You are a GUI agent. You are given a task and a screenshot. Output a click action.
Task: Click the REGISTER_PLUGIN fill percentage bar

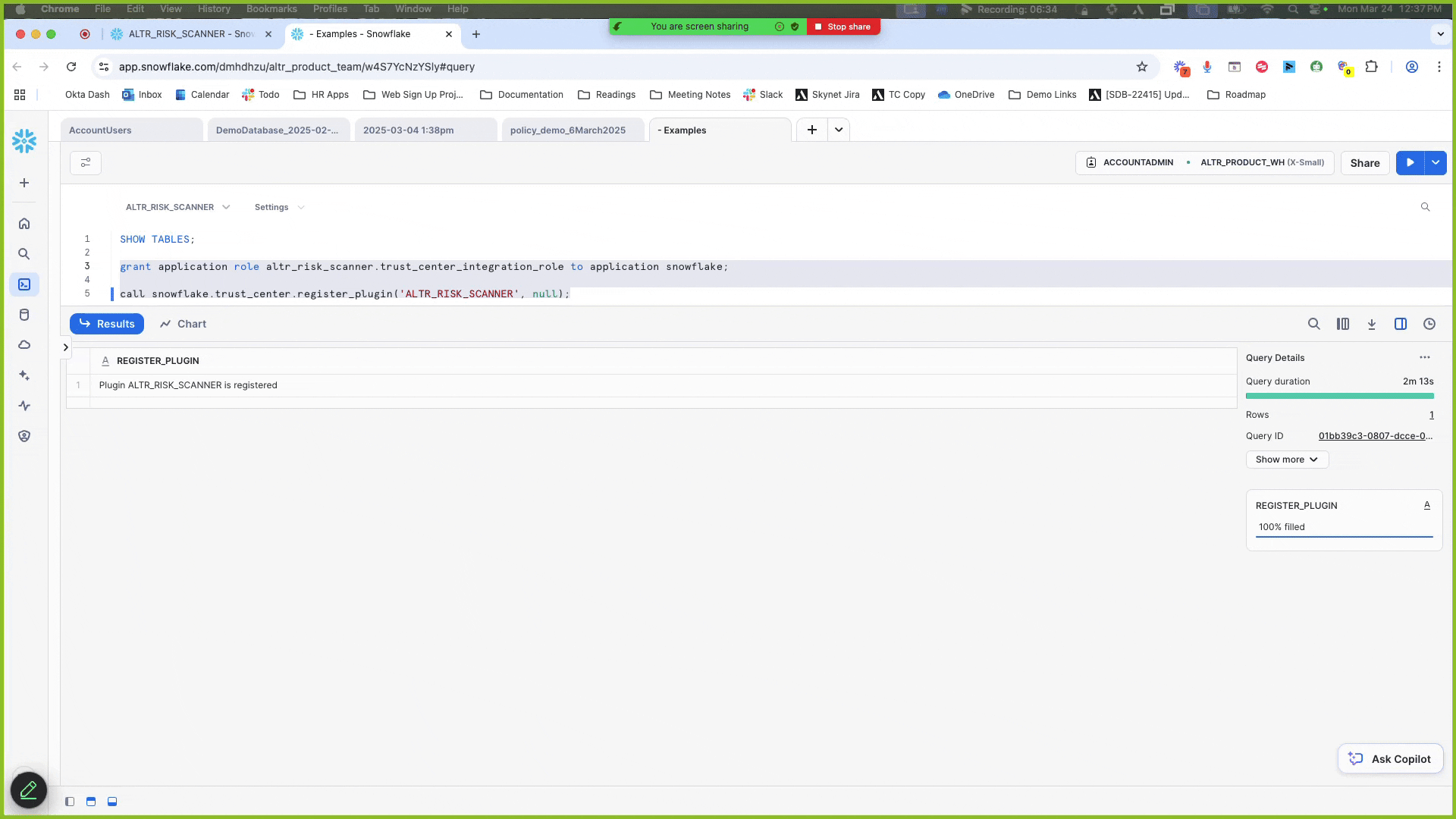pyautogui.click(x=1344, y=536)
